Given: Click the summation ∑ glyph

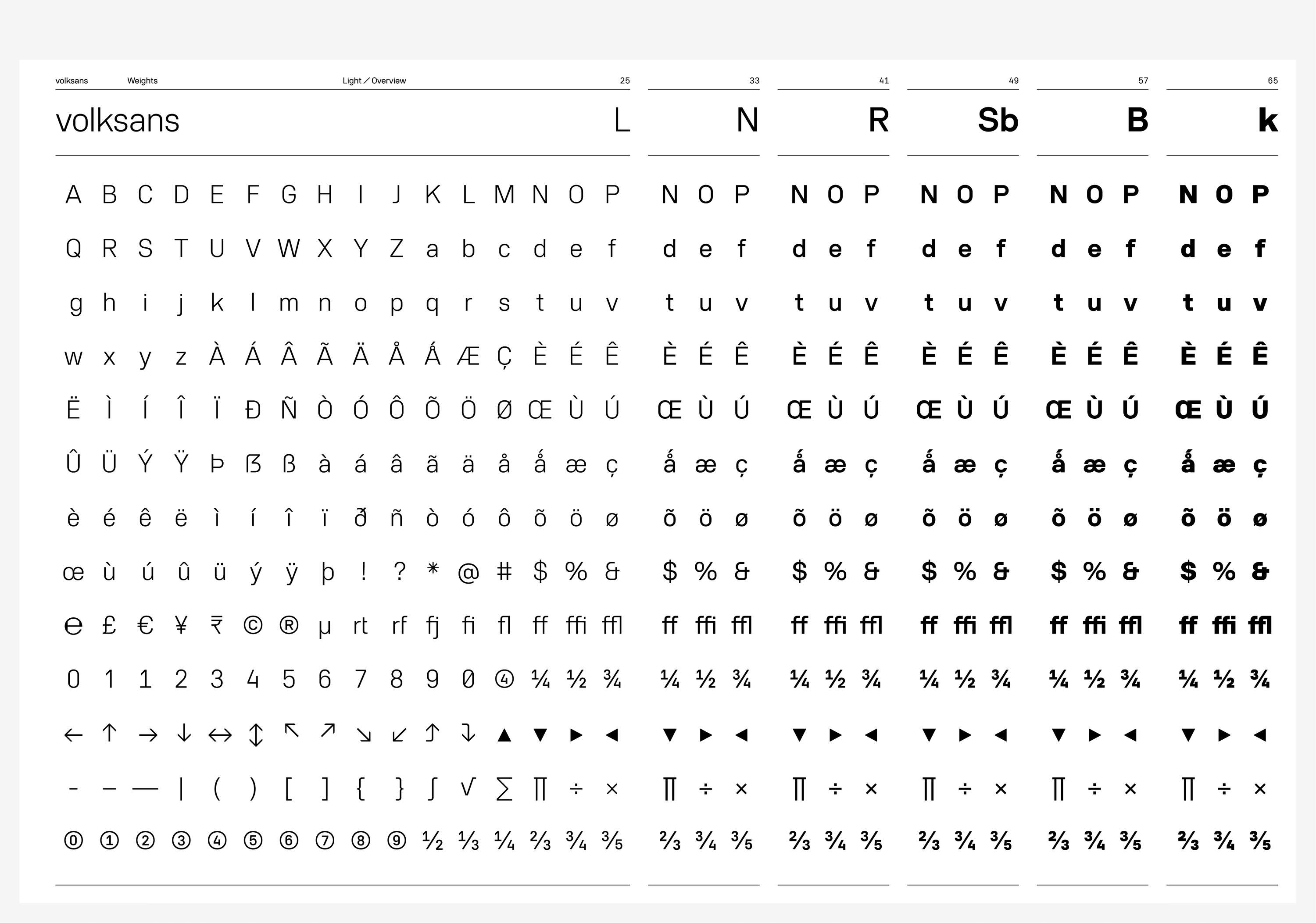Looking at the screenshot, I should (504, 789).
